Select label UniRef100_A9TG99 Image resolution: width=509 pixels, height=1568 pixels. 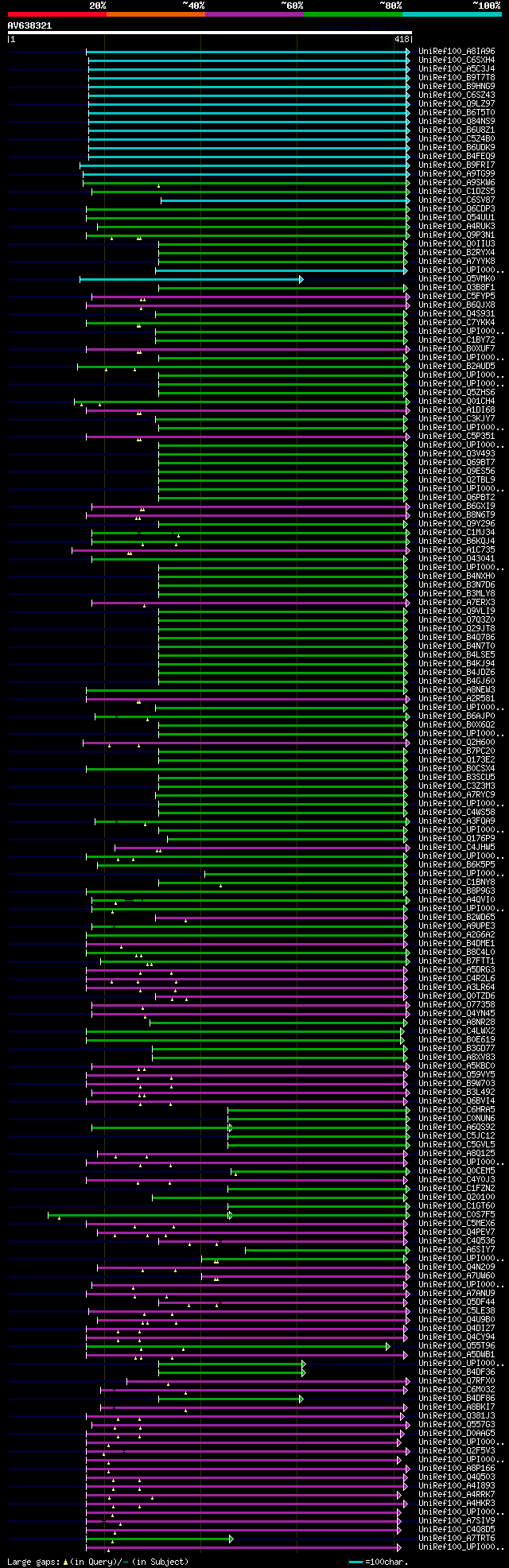(x=457, y=173)
